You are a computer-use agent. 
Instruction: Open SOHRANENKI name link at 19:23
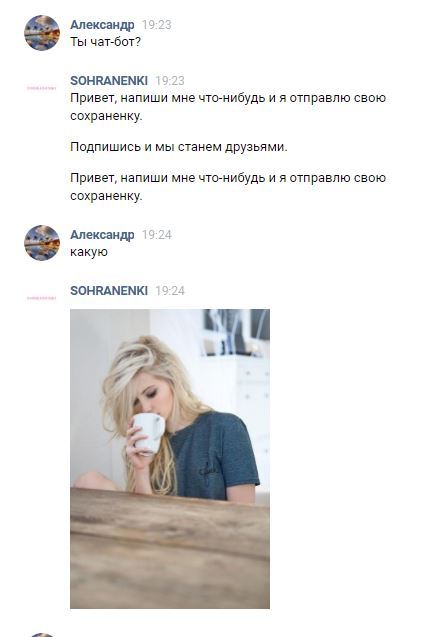tap(109, 80)
